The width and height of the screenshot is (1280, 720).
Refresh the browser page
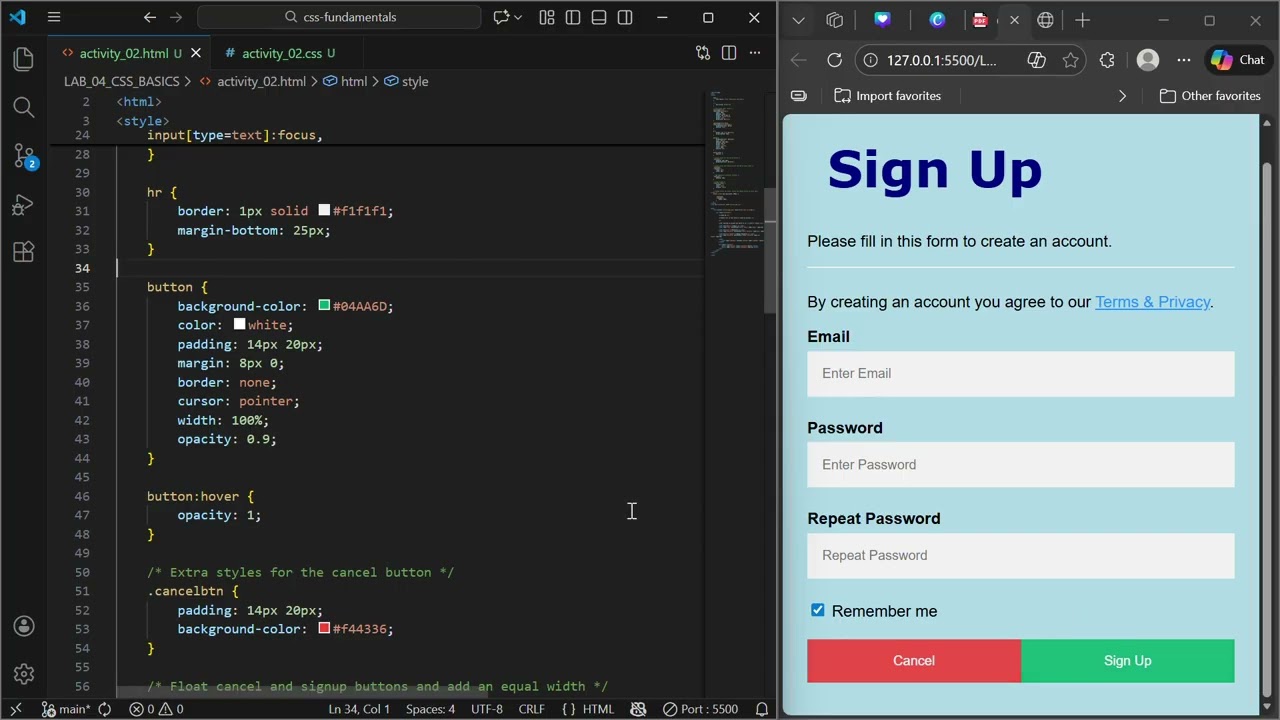click(x=834, y=60)
